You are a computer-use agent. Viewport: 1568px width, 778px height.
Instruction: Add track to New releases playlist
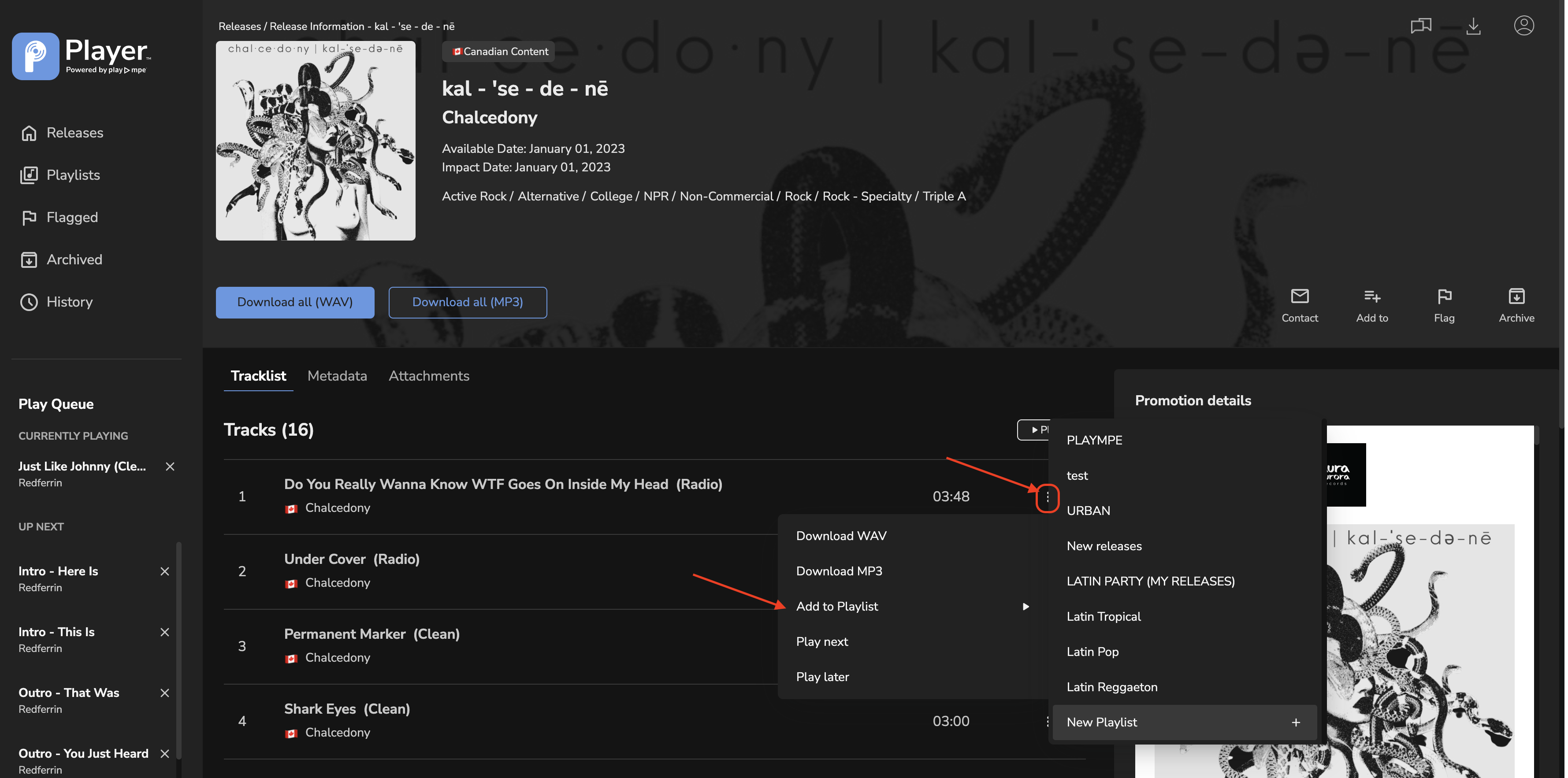coord(1185,546)
